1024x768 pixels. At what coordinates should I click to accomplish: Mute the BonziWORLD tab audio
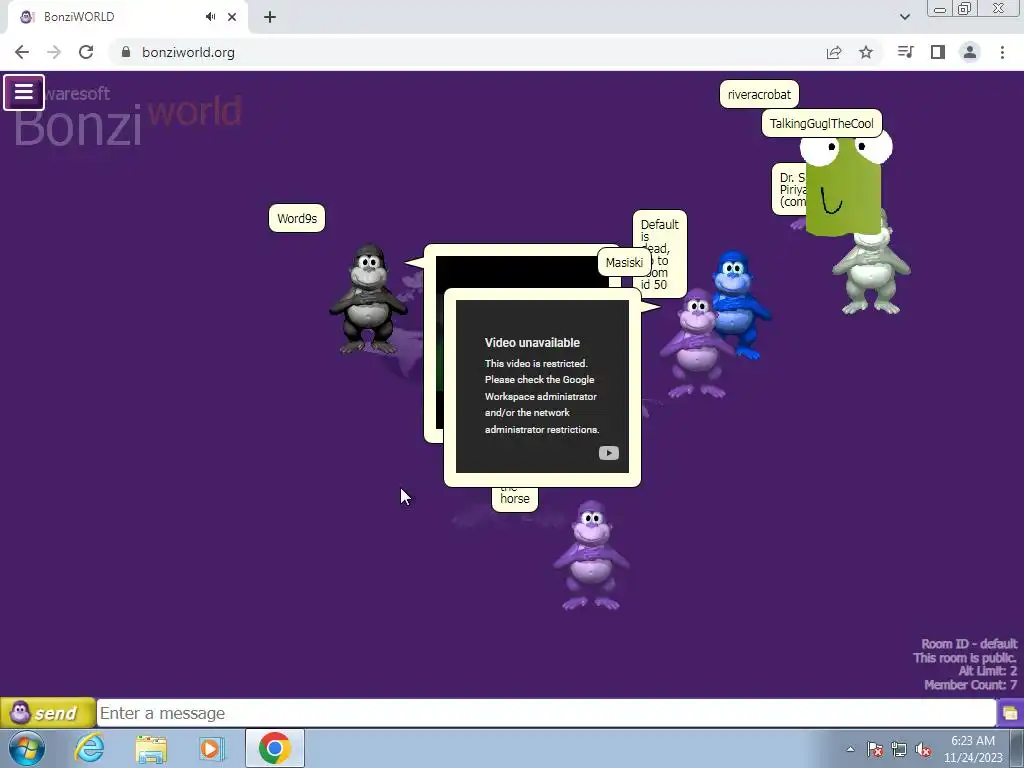(210, 17)
